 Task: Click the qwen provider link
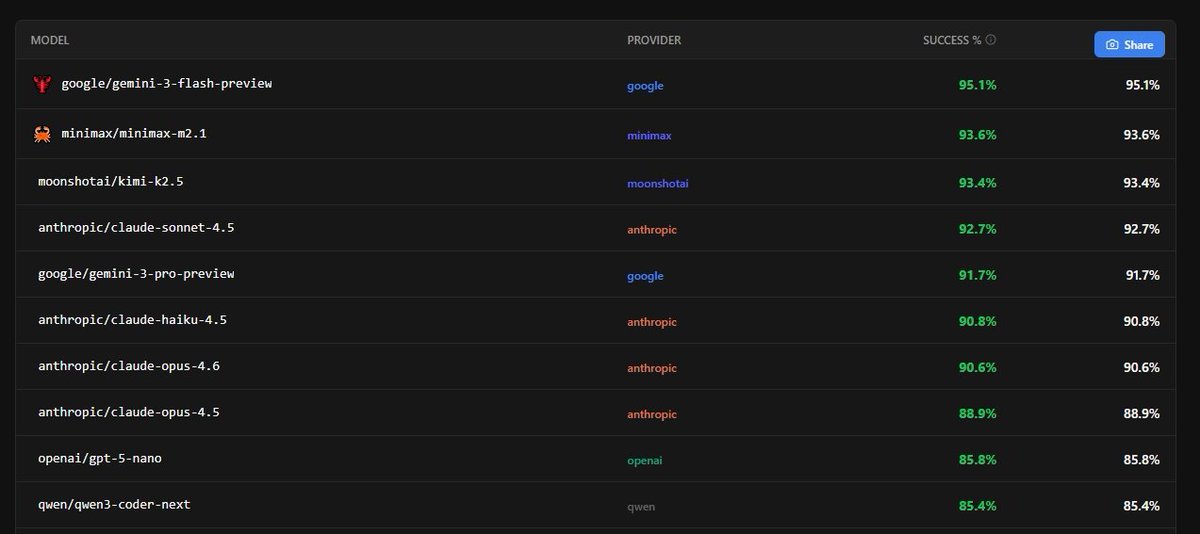click(641, 507)
